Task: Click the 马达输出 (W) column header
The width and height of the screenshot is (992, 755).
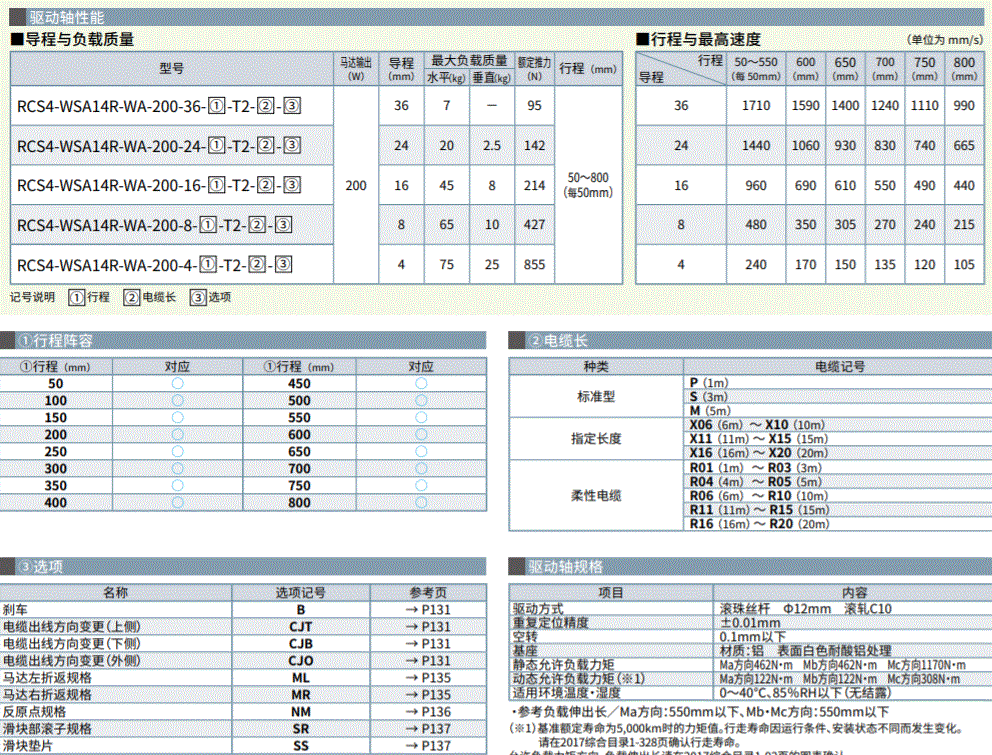Action: pyautogui.click(x=356, y=69)
